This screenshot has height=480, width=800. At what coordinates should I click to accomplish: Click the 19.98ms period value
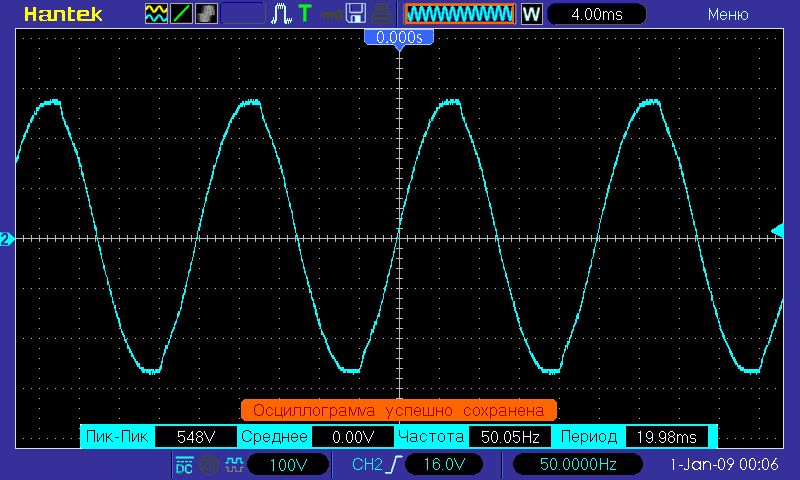tap(666, 437)
